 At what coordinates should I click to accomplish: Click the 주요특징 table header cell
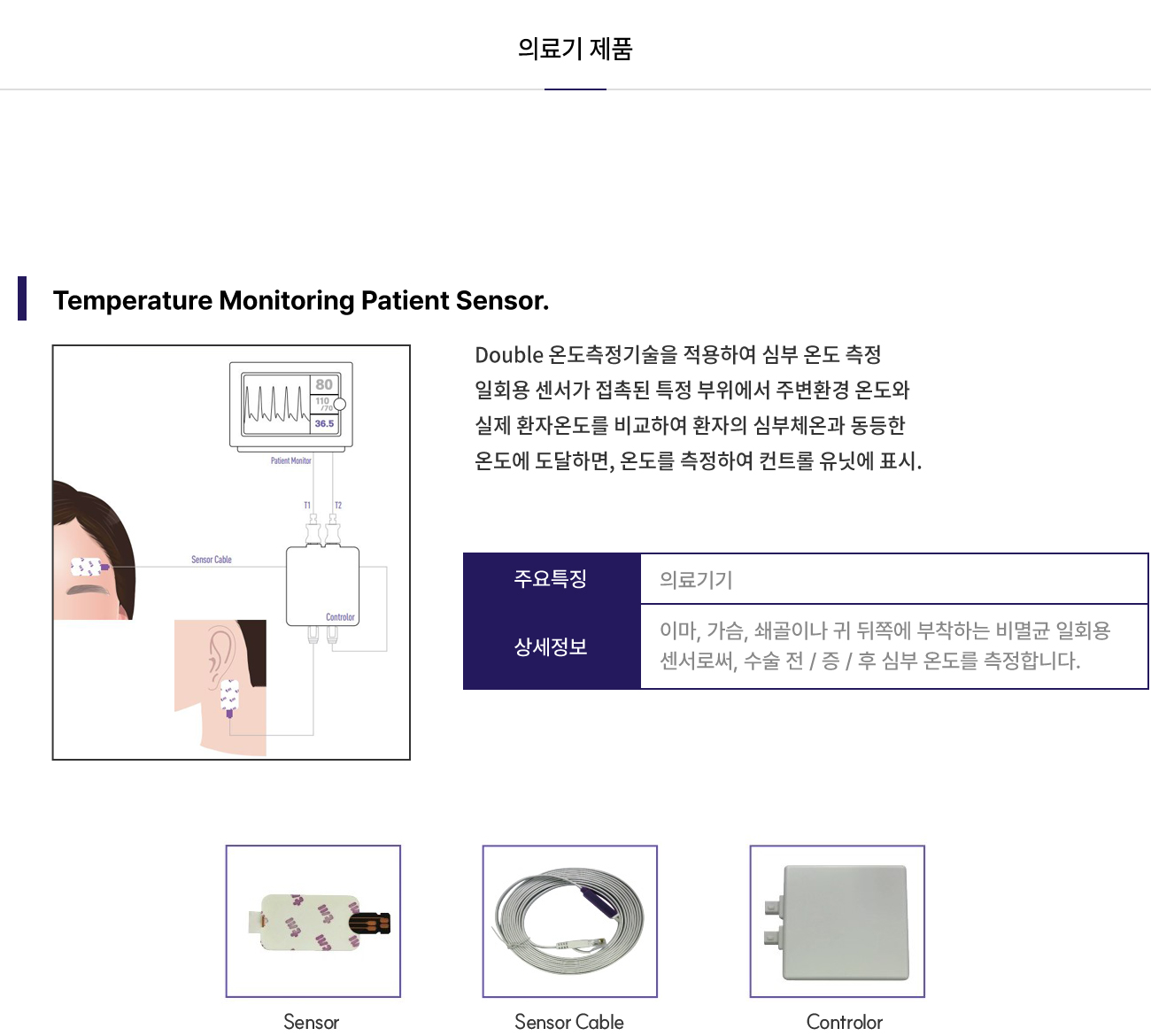pyautogui.click(x=551, y=579)
